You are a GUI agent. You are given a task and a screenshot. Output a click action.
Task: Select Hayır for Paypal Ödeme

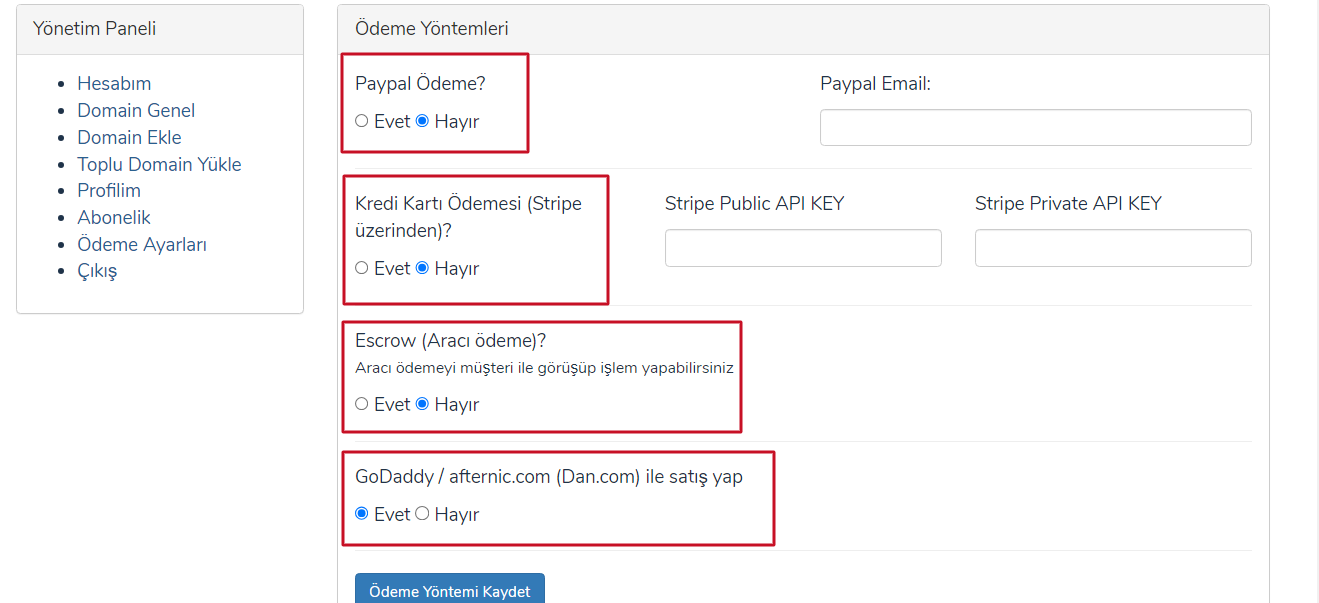(422, 121)
